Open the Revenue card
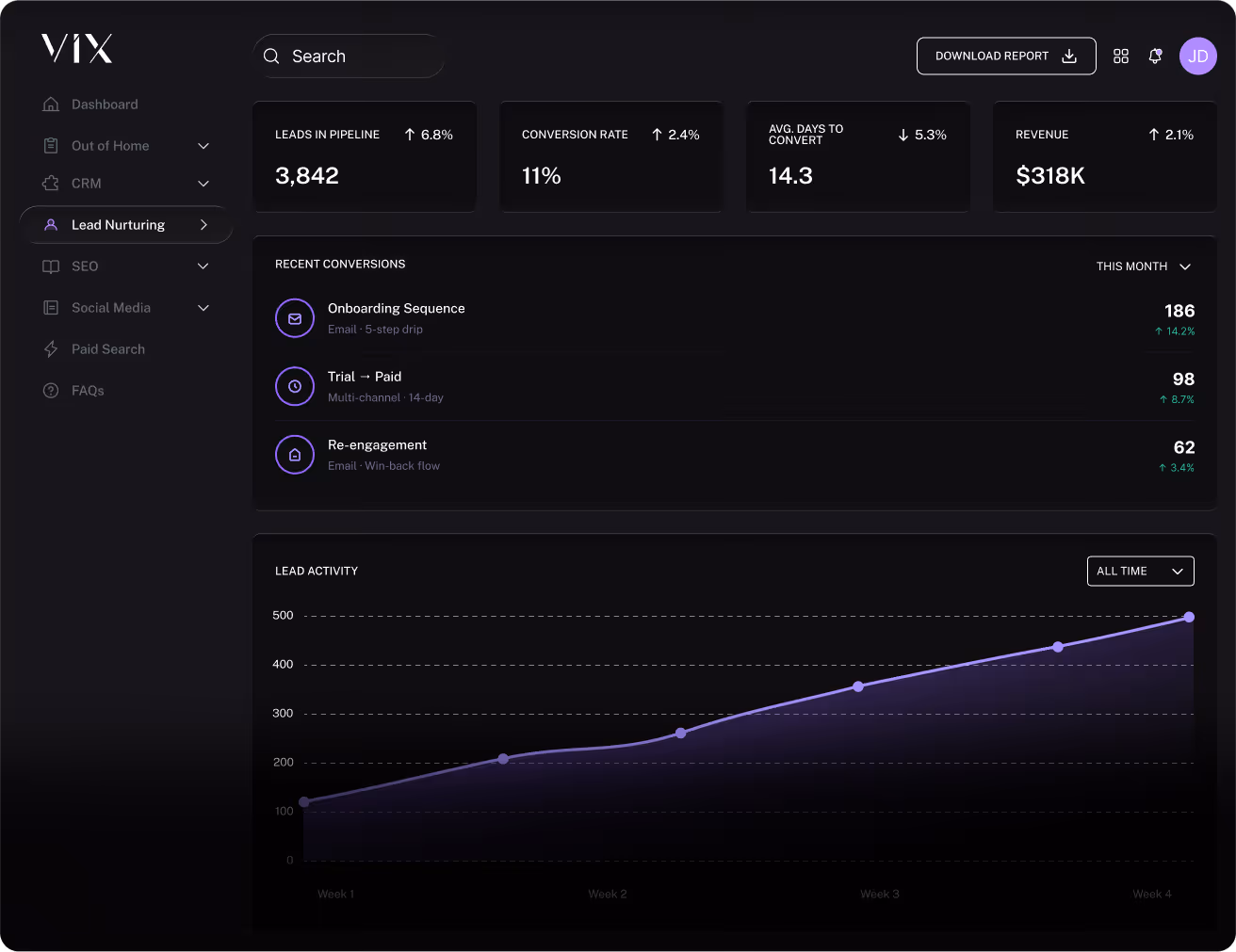The image size is (1236, 952). coord(1105,156)
